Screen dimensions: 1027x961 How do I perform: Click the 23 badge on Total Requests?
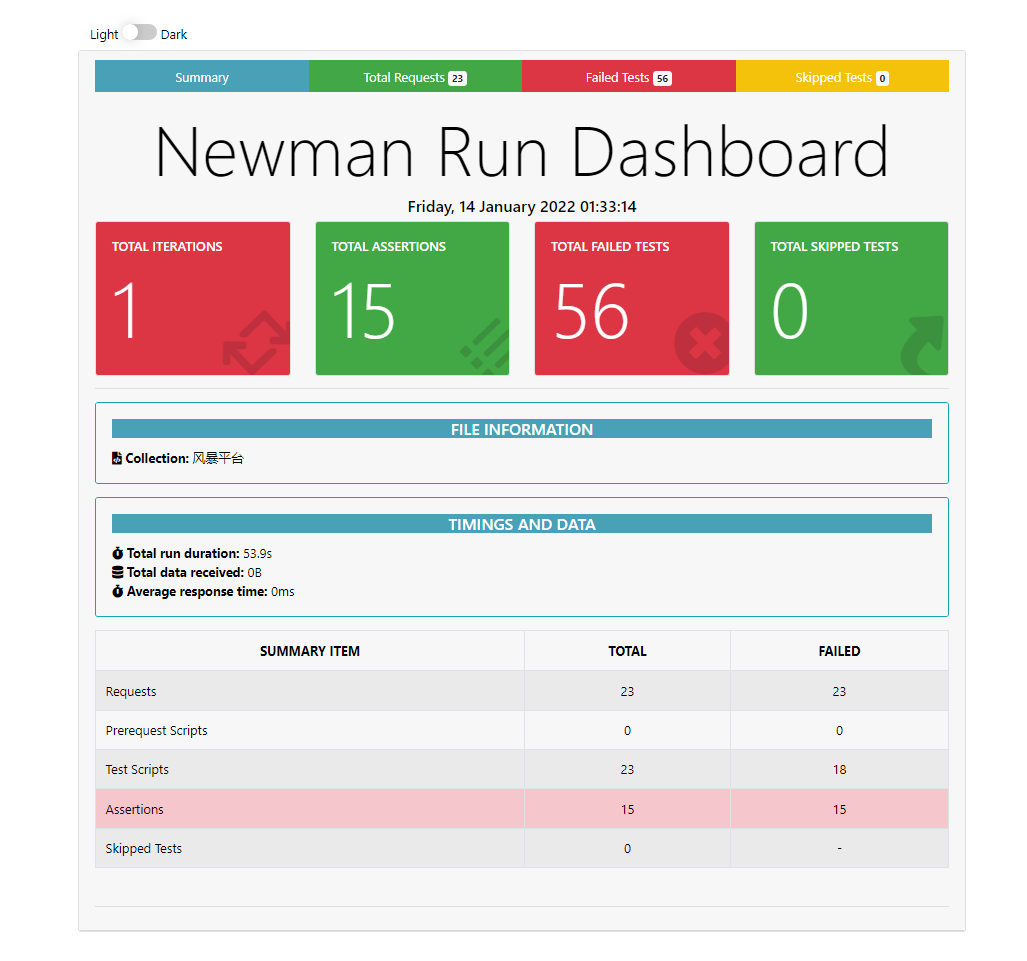click(x=457, y=79)
